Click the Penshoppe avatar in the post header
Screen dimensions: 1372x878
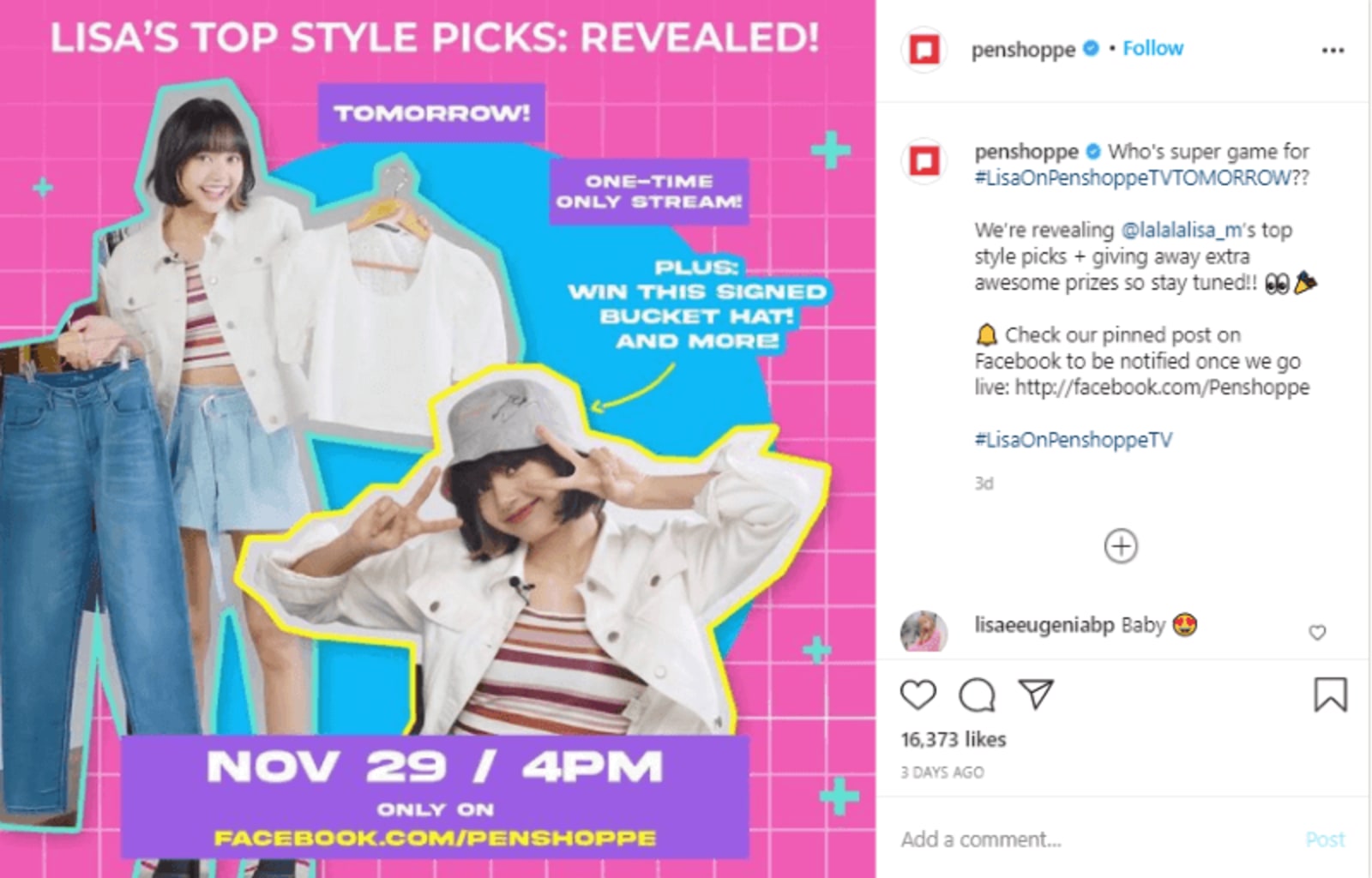924,50
